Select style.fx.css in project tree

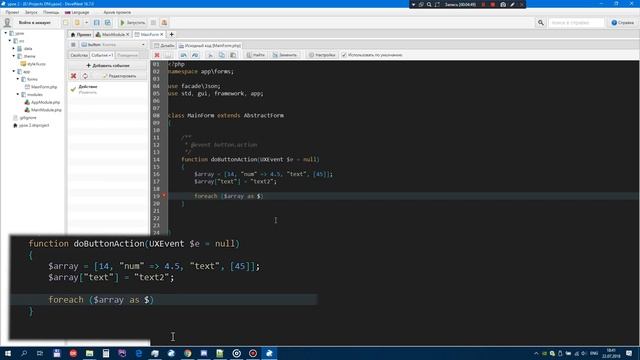pyautogui.click(x=33, y=64)
